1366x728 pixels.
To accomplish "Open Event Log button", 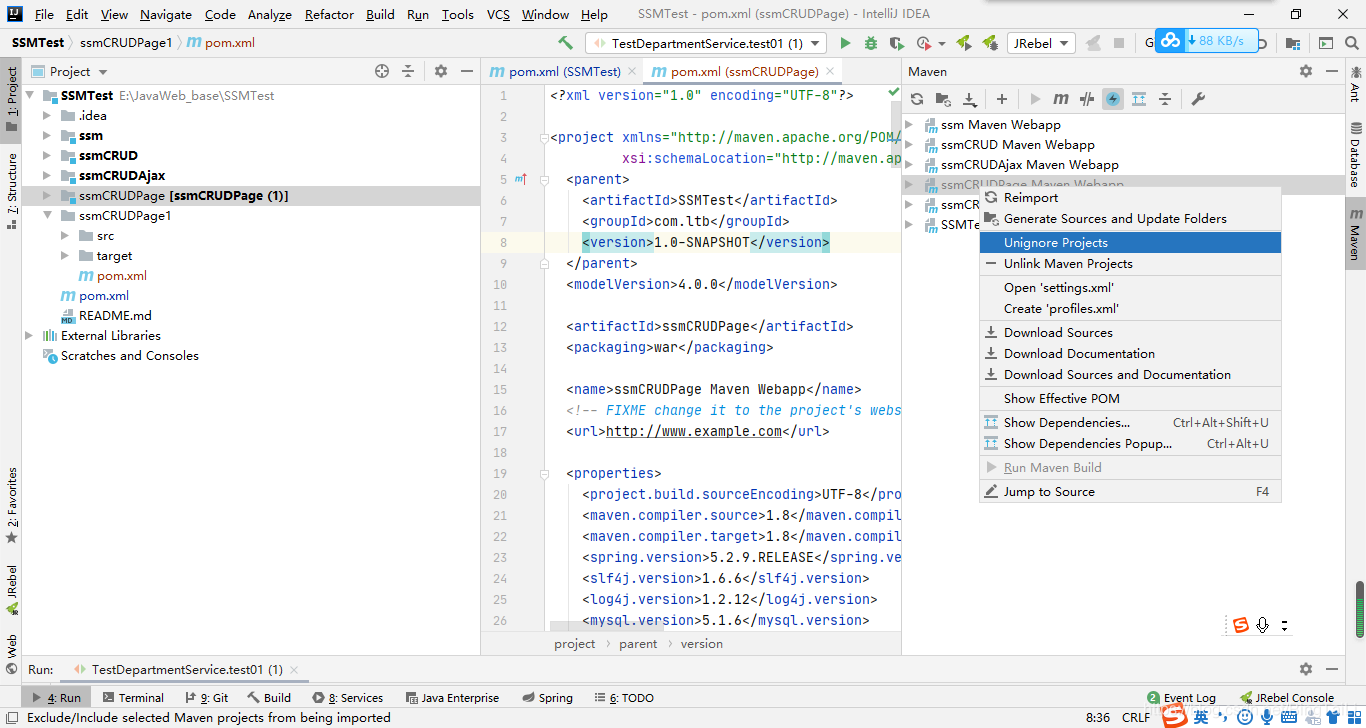I will coord(1181,697).
